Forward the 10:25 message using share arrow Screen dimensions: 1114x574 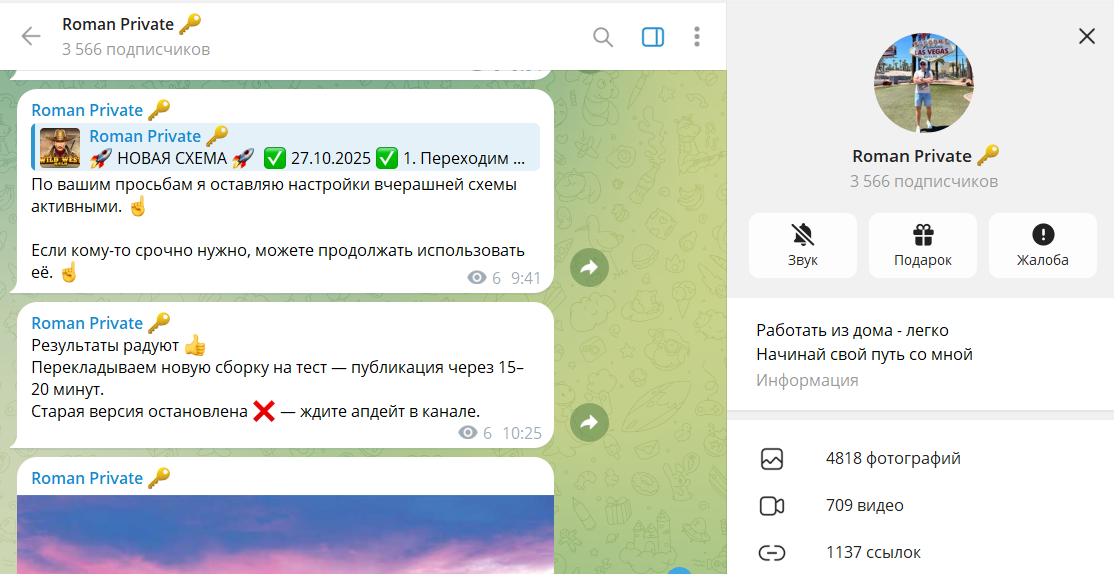click(589, 422)
